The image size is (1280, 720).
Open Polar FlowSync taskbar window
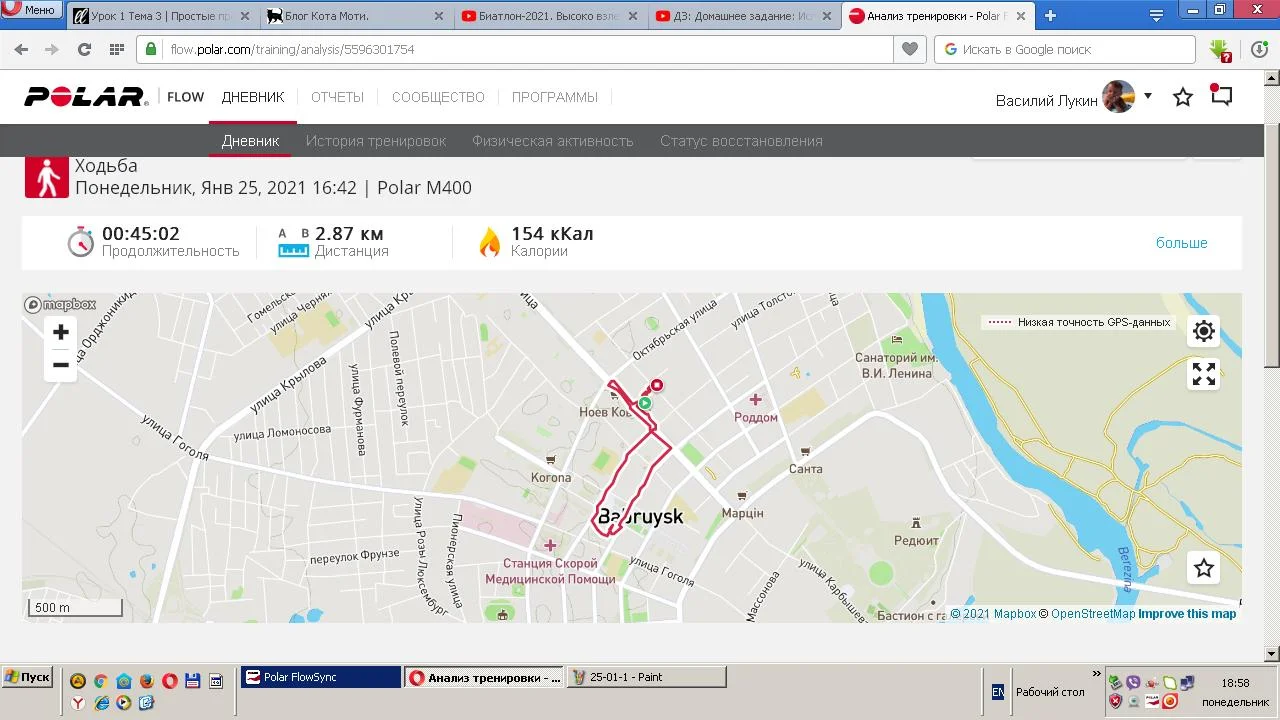click(321, 677)
